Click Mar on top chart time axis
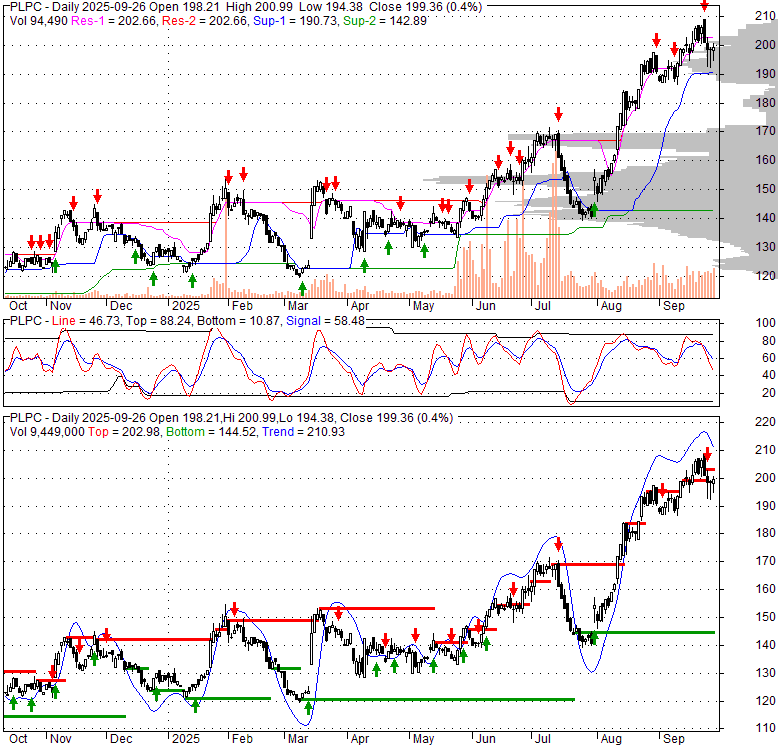780x745 pixels. (298, 306)
